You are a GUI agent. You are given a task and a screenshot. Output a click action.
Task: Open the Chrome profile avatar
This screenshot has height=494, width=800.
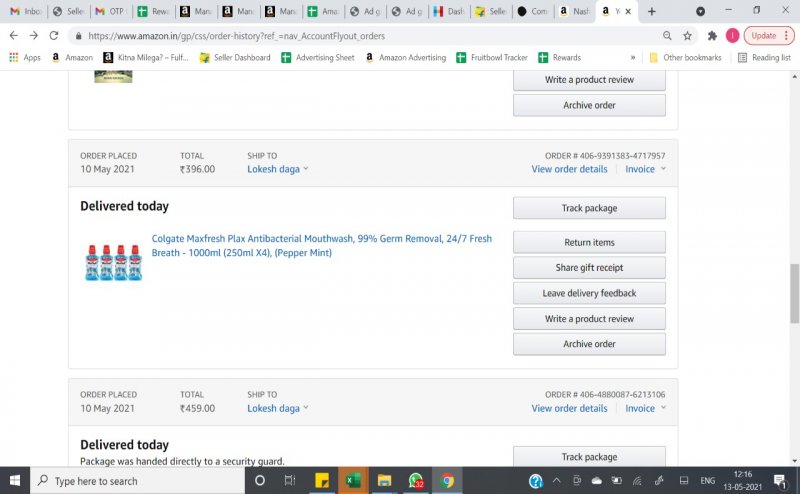point(733,35)
